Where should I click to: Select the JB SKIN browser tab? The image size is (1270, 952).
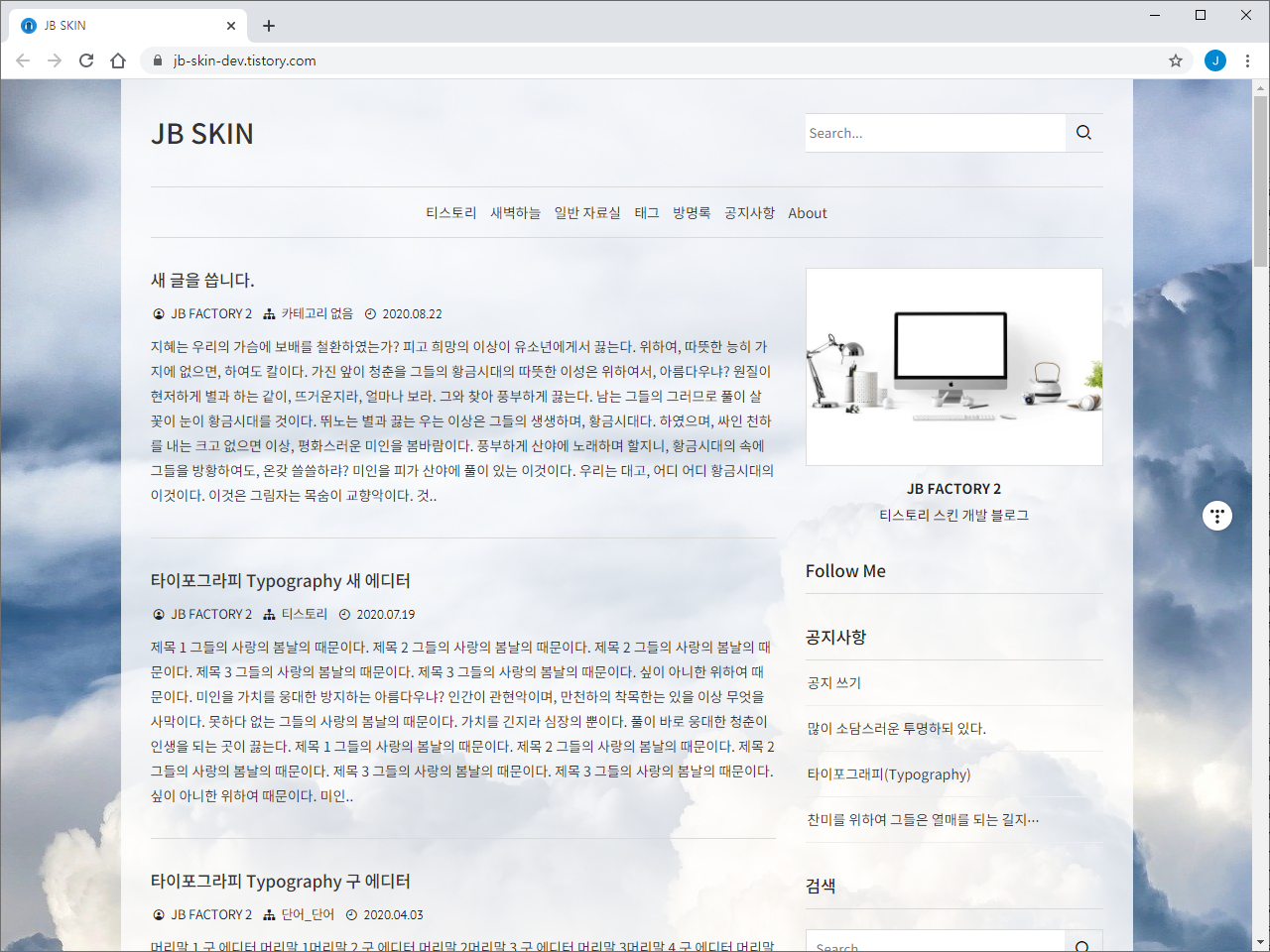tap(127, 26)
